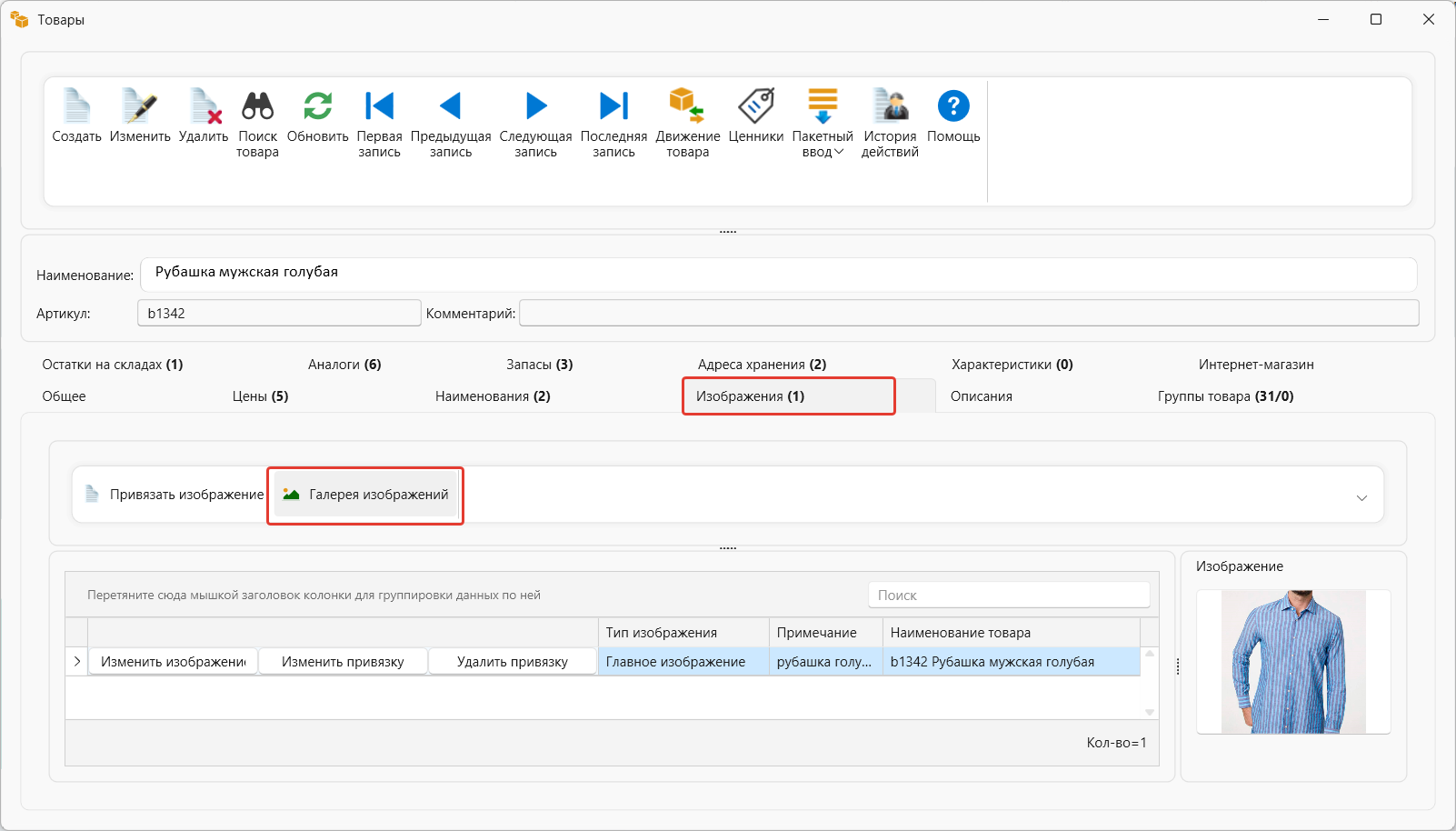This screenshot has height=831, width=1456.
Task: Click Наименование товара column header
Action: [1012, 633]
